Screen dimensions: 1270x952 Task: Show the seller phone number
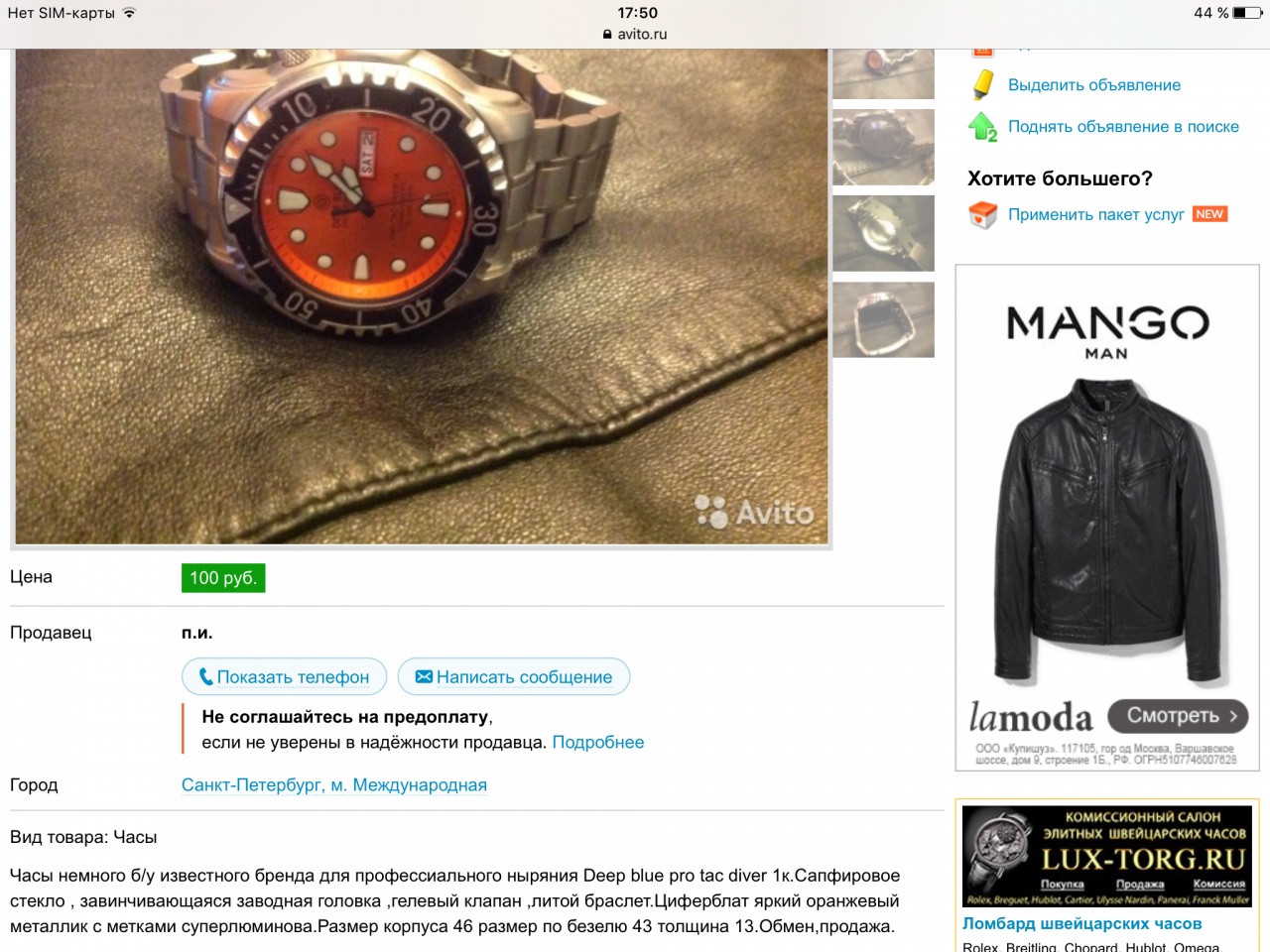(x=284, y=676)
